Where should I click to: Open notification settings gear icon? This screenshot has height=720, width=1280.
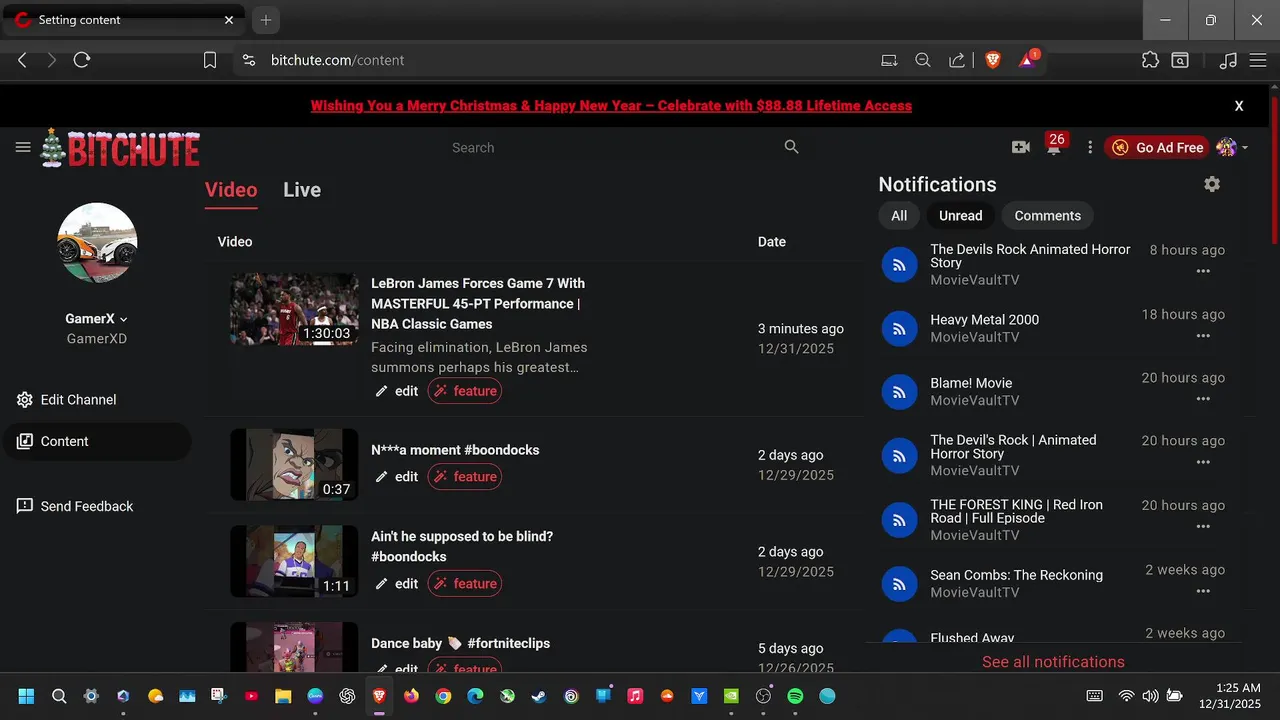pyautogui.click(x=1212, y=184)
